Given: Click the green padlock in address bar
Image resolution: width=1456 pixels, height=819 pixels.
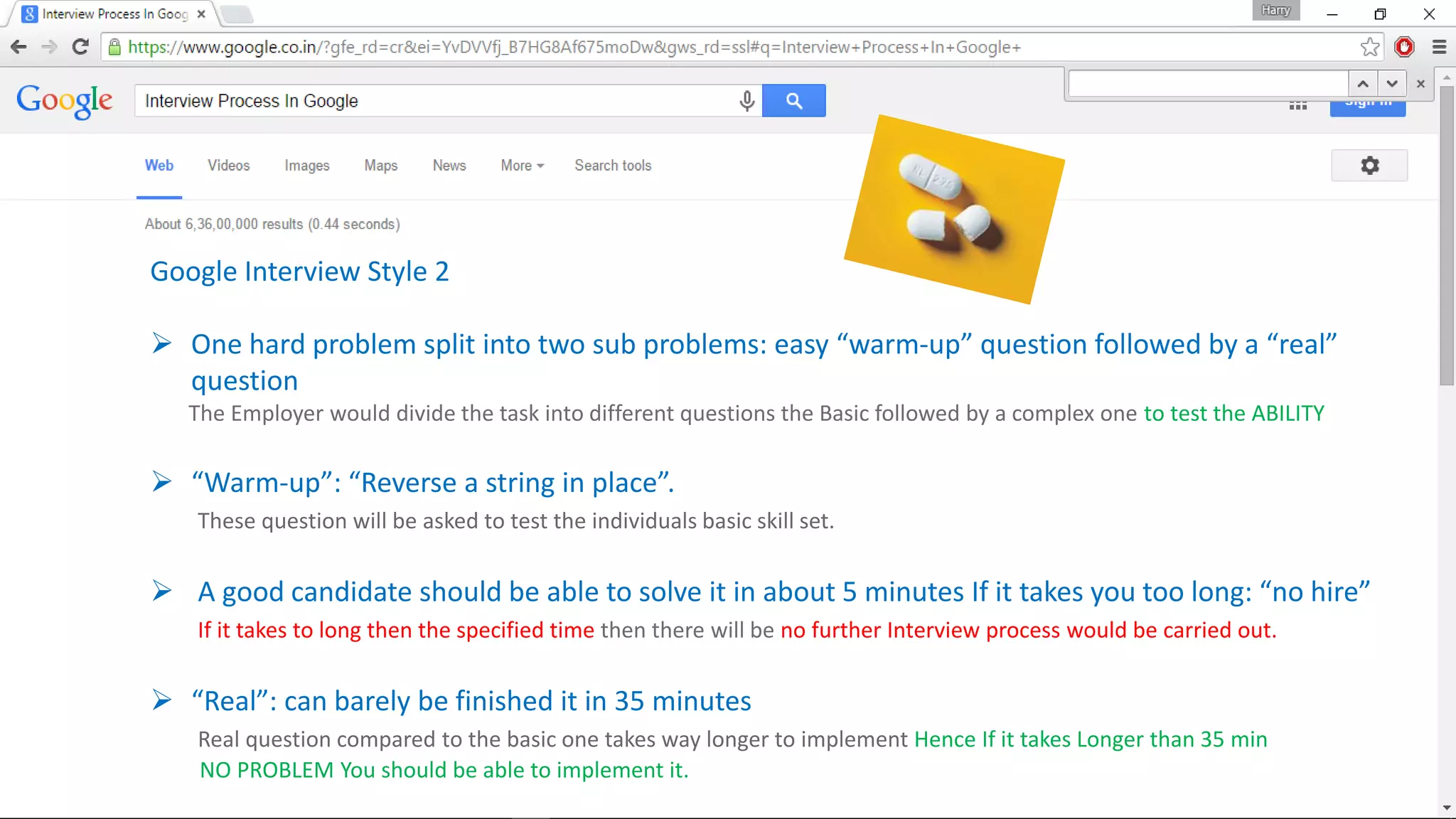Looking at the screenshot, I should click(114, 47).
